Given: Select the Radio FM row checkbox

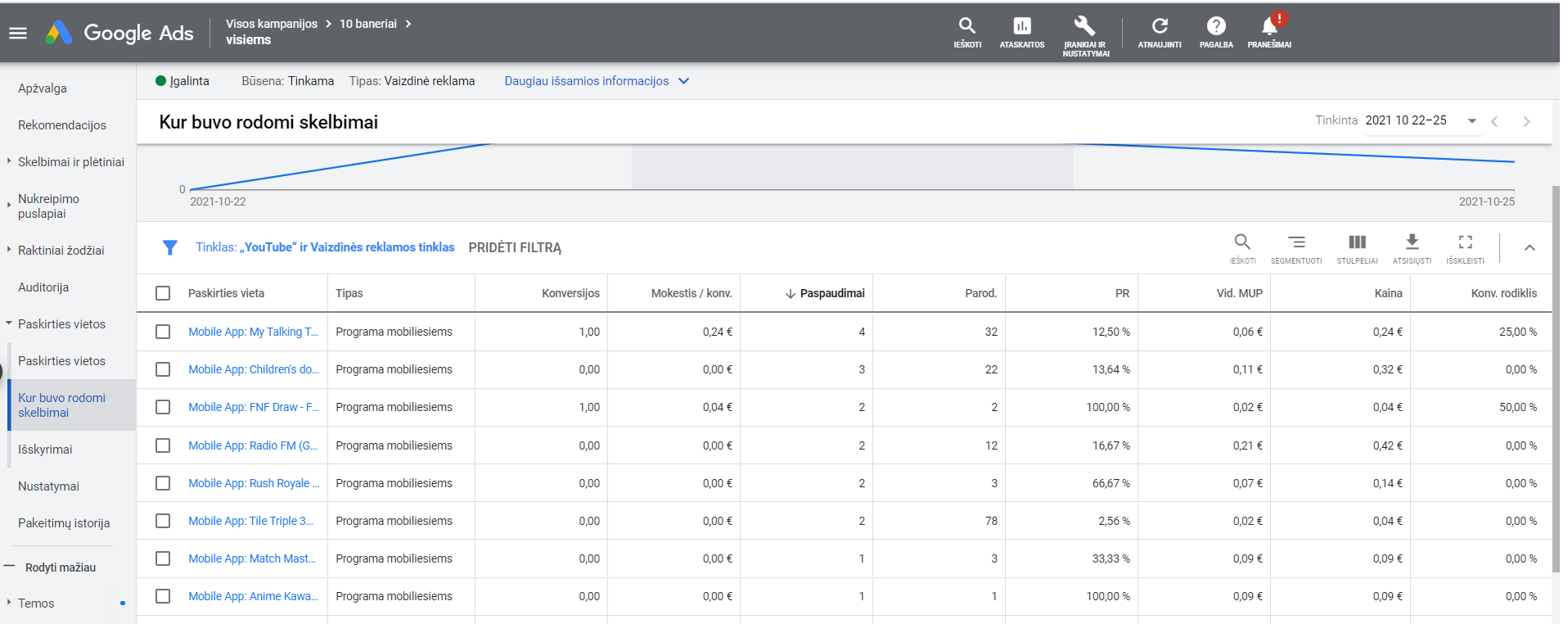Looking at the screenshot, I should [x=163, y=445].
